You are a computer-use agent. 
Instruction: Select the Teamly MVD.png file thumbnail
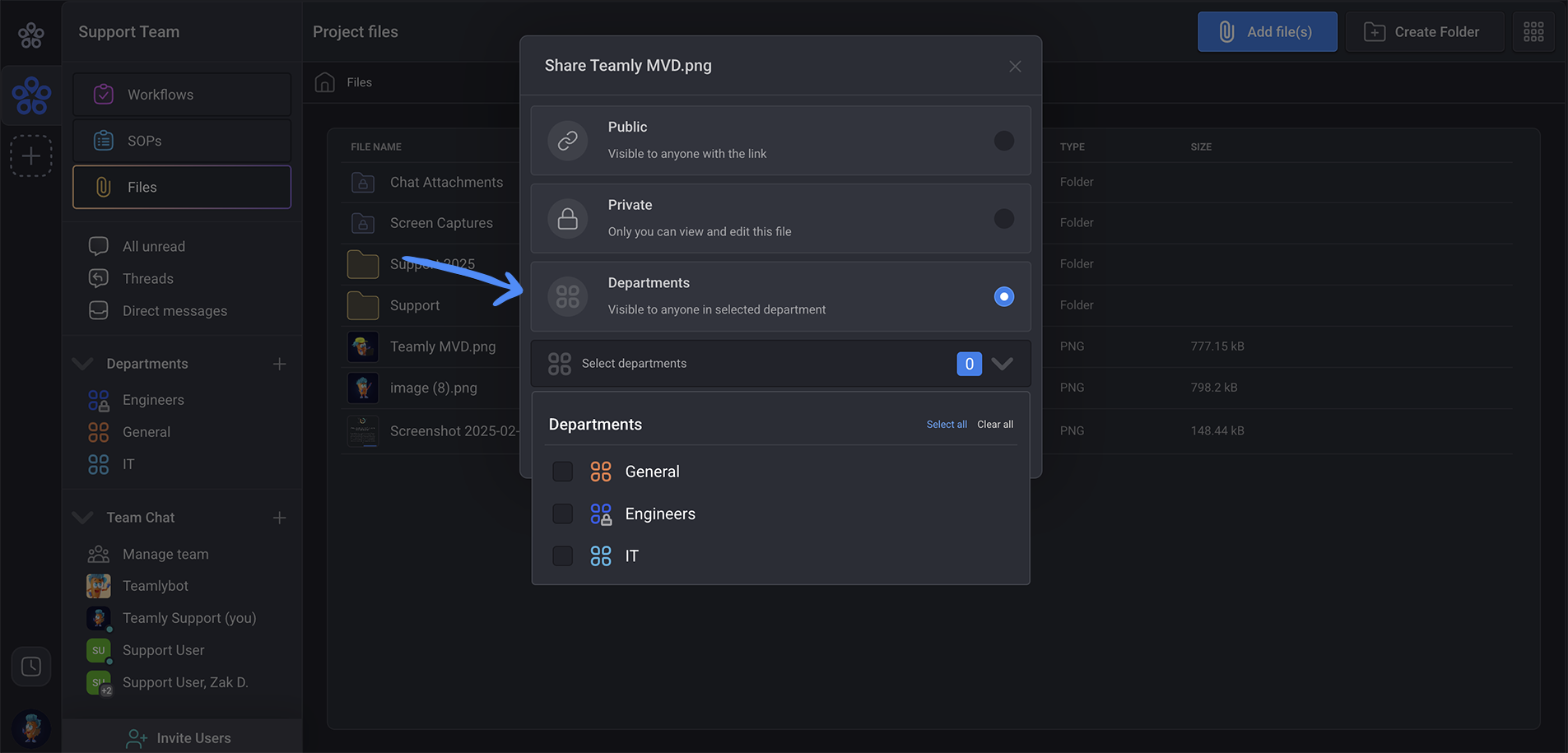click(x=363, y=346)
